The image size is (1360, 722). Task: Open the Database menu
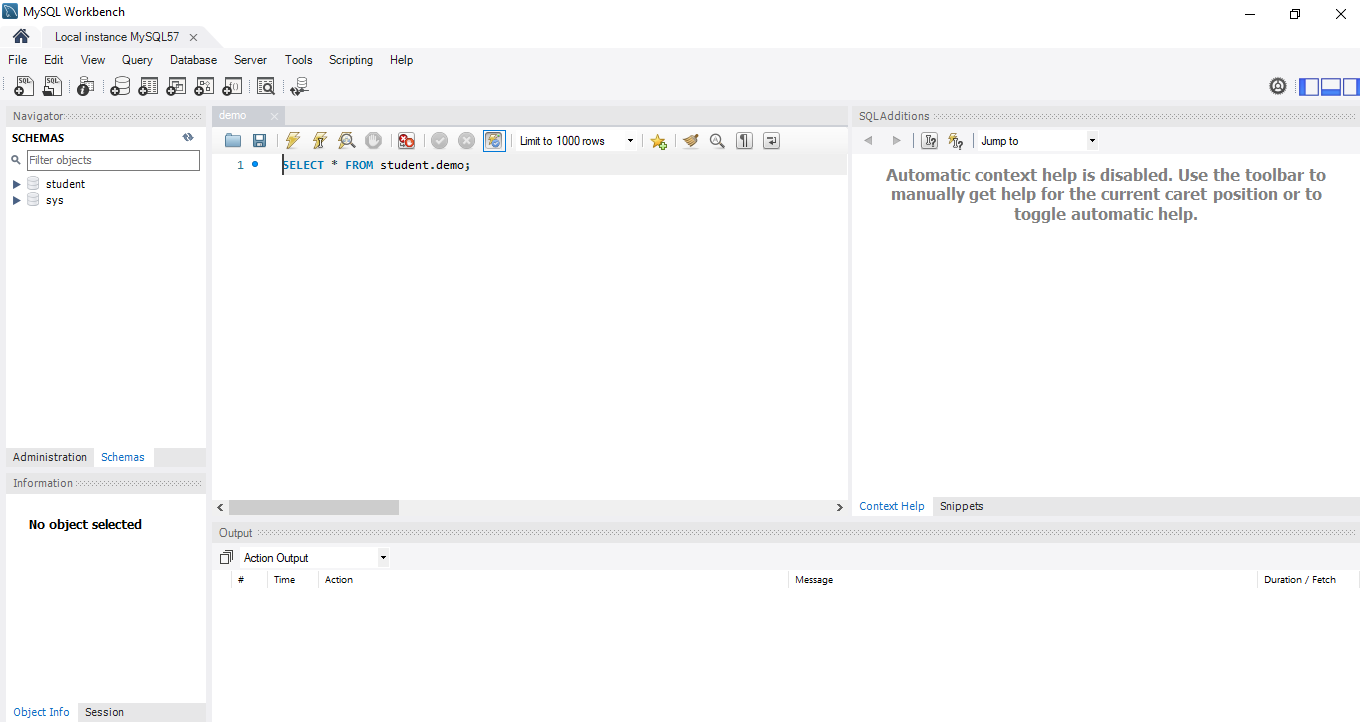(x=193, y=60)
